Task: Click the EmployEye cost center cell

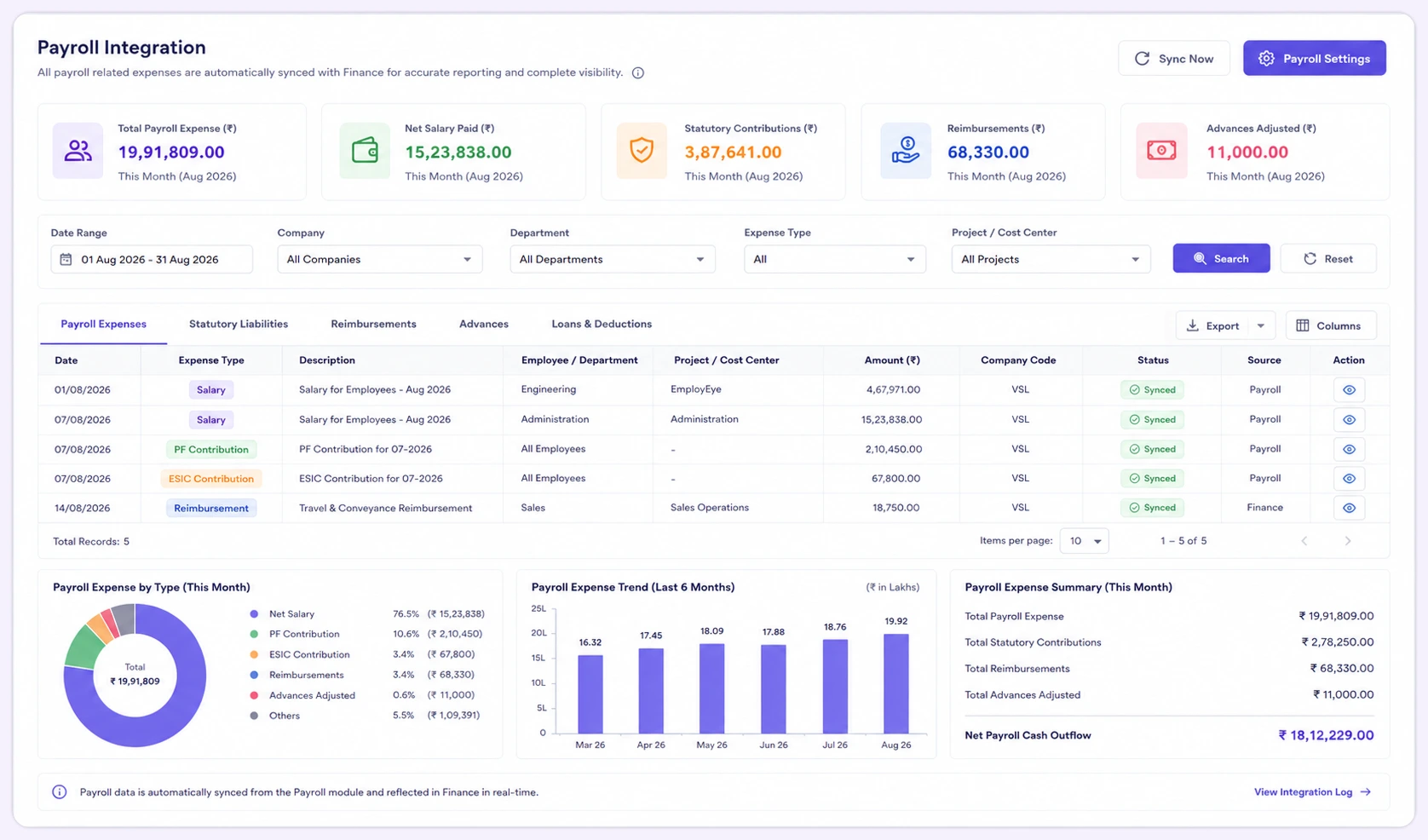Action: (695, 389)
